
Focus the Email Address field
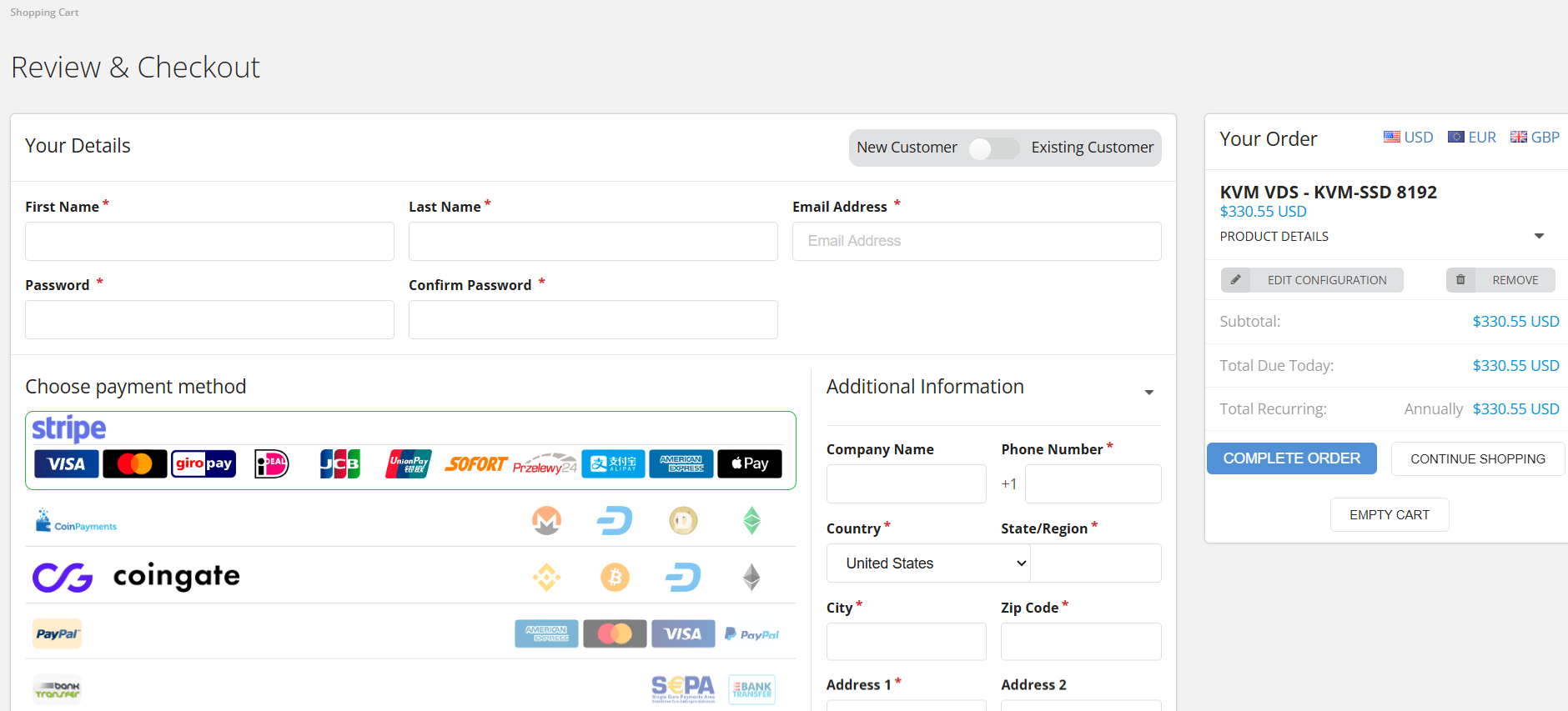pyautogui.click(x=977, y=241)
